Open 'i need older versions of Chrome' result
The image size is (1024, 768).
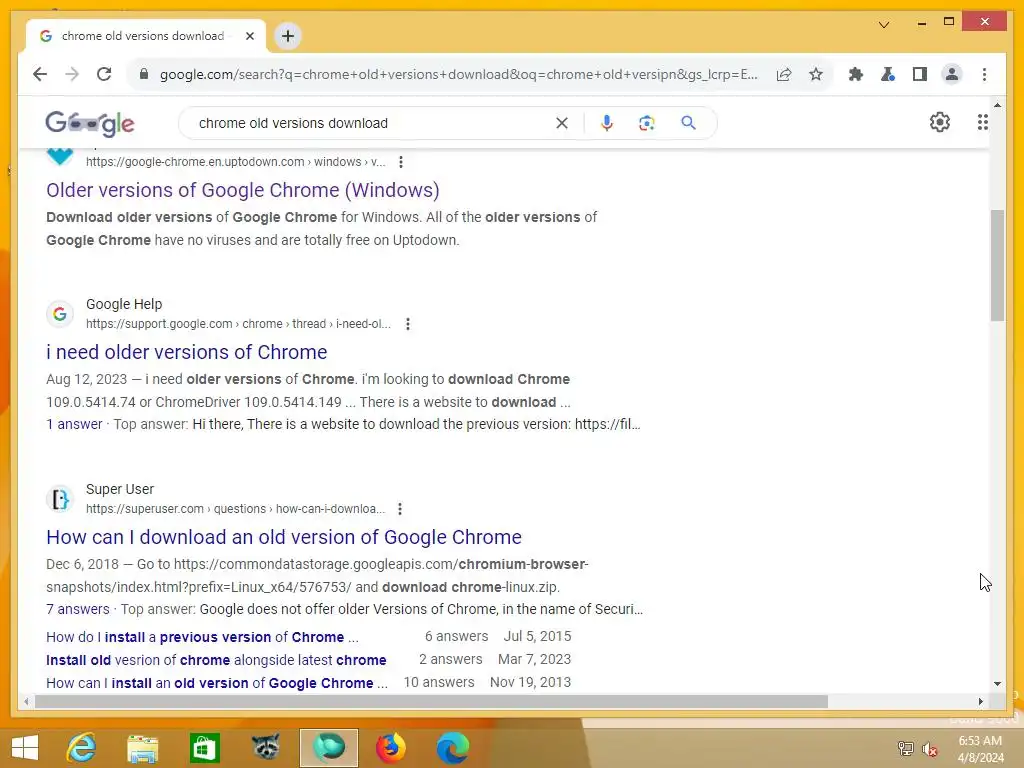pyautogui.click(x=186, y=352)
